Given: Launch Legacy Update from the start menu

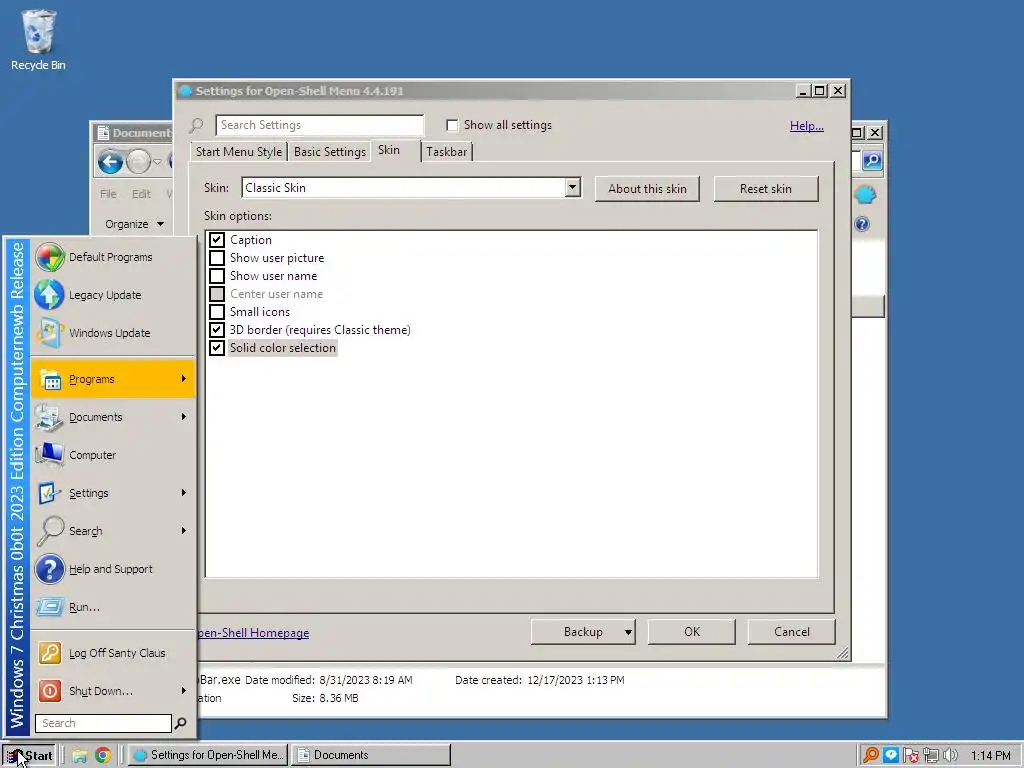Looking at the screenshot, I should point(113,295).
